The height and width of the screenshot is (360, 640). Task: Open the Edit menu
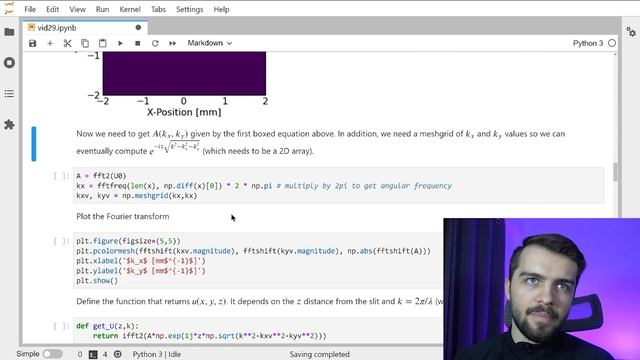pyautogui.click(x=53, y=9)
